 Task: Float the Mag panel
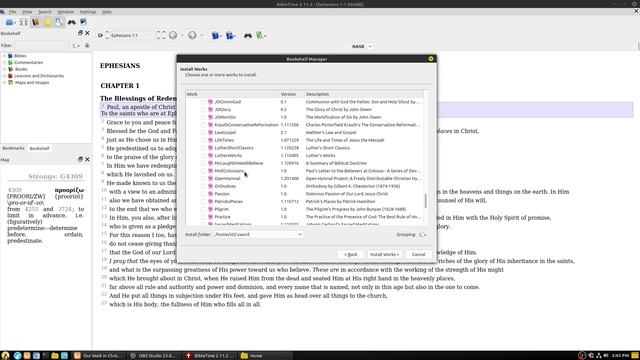click(x=80, y=159)
